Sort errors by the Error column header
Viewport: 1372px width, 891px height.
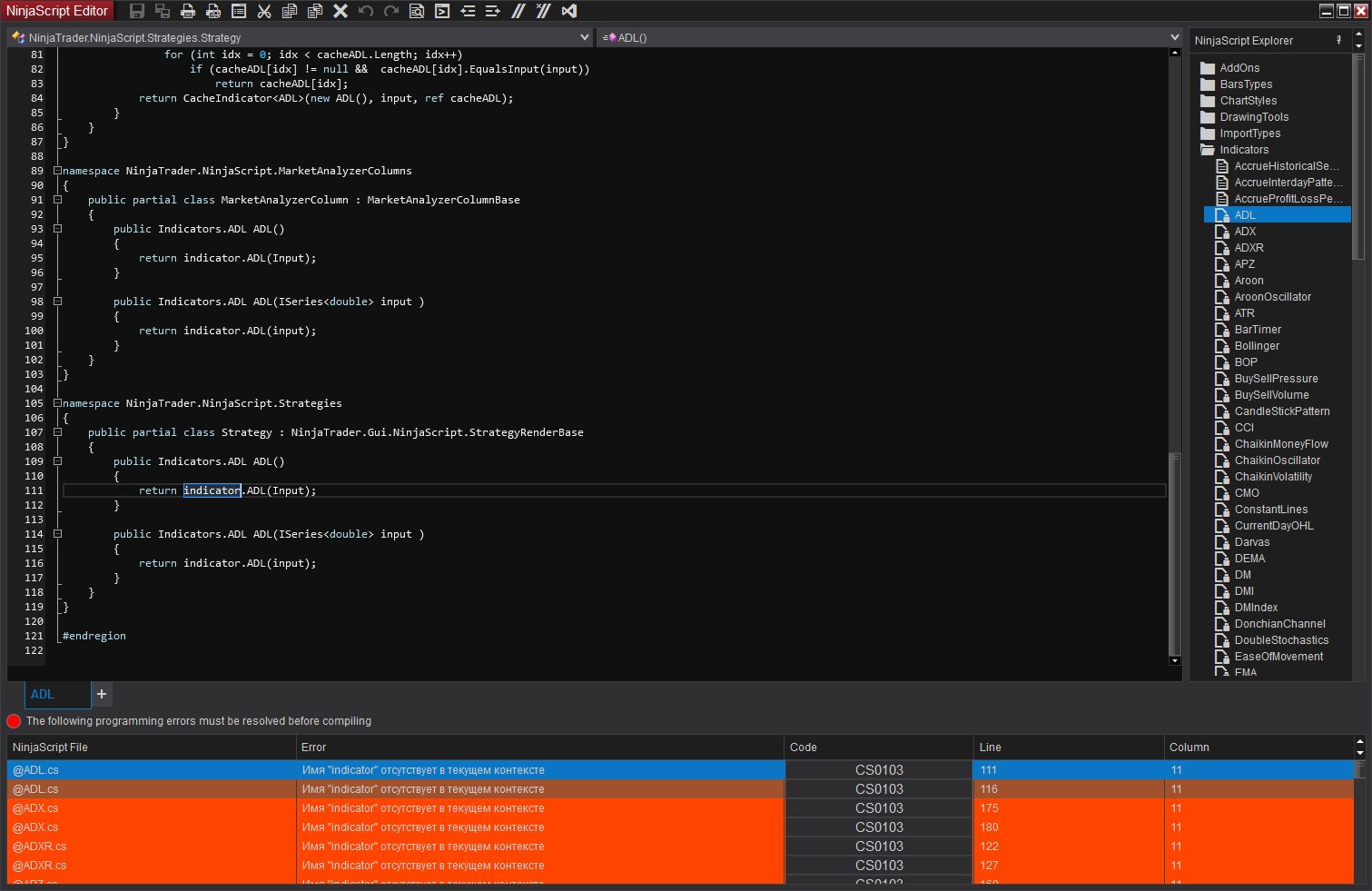click(540, 747)
